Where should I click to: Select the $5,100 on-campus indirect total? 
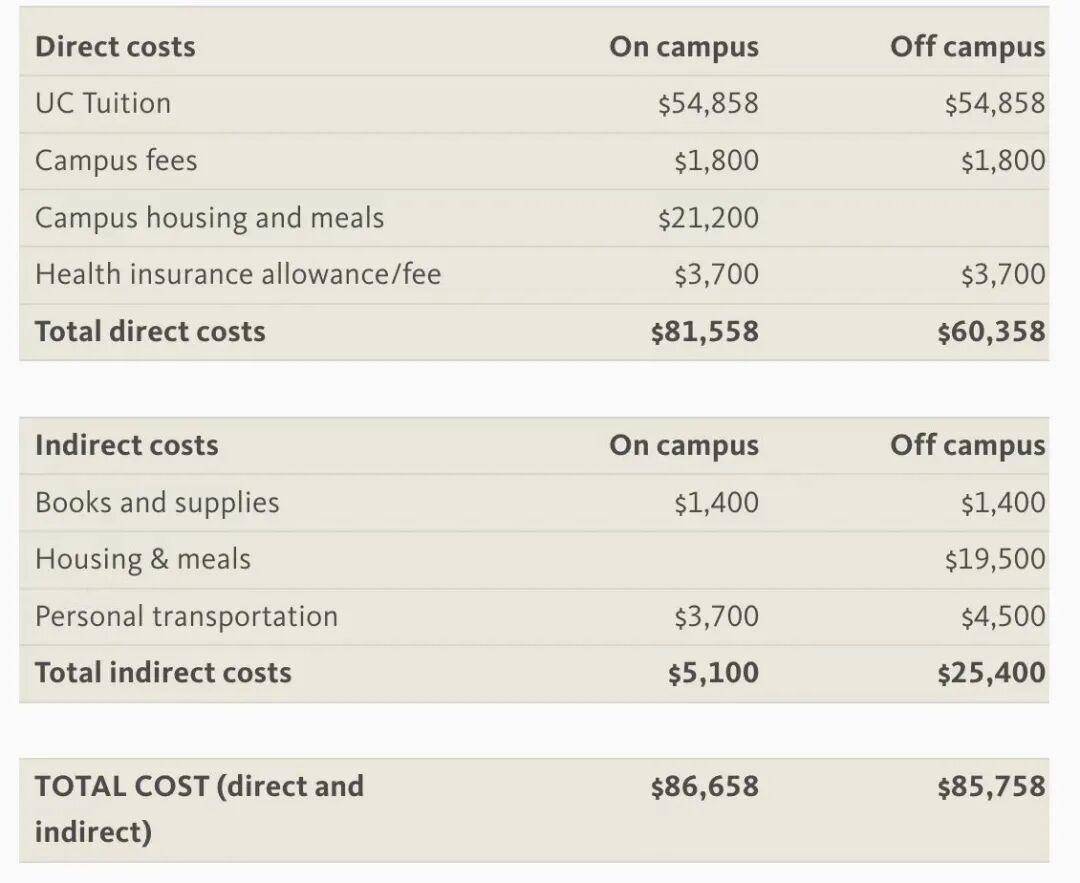[x=713, y=673]
